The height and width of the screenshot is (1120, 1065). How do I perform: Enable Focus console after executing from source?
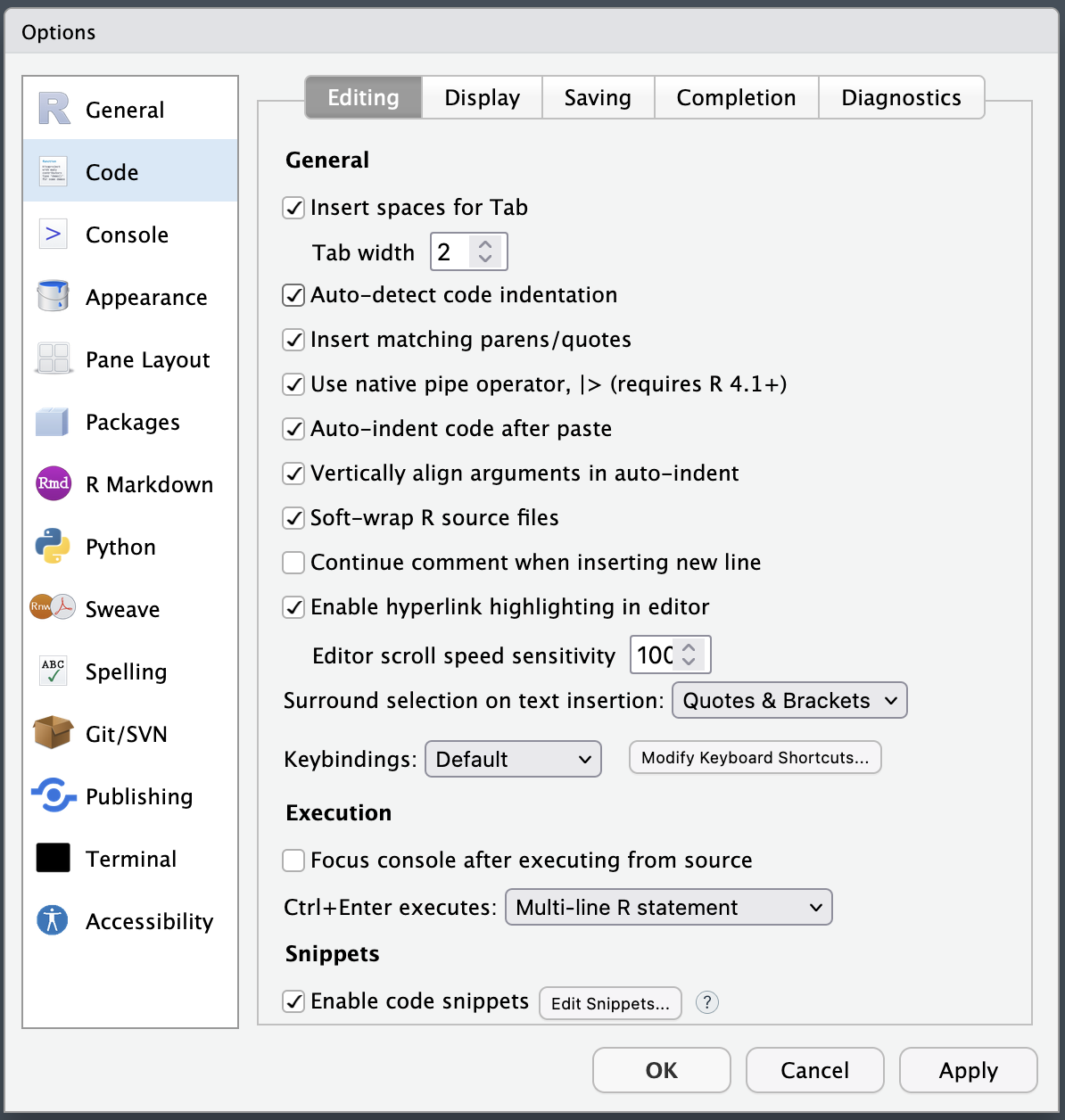click(x=293, y=861)
